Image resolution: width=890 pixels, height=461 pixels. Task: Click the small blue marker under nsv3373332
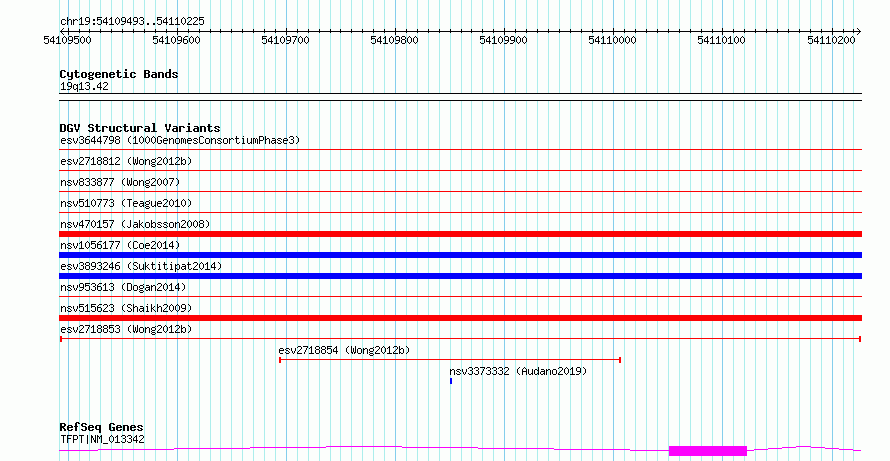click(451, 381)
